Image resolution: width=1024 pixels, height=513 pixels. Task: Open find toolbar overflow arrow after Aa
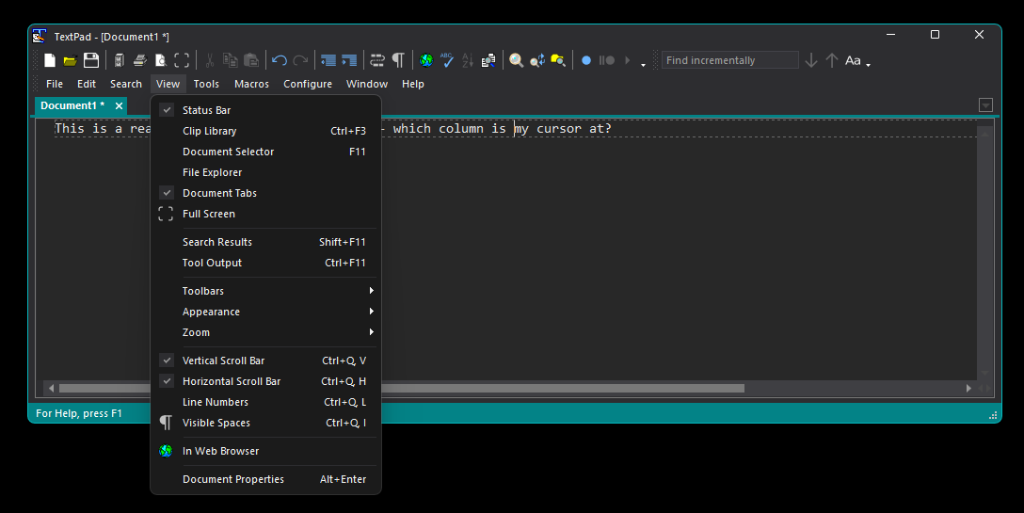tap(869, 65)
